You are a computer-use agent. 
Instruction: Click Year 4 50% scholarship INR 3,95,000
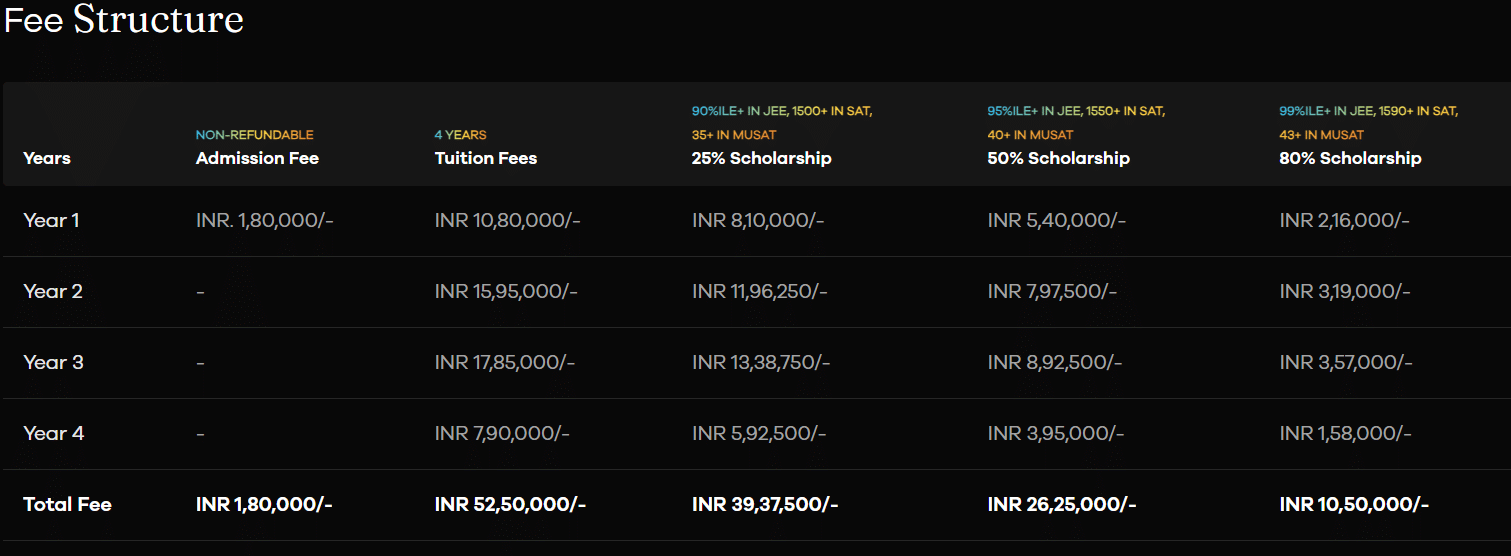click(x=1055, y=433)
